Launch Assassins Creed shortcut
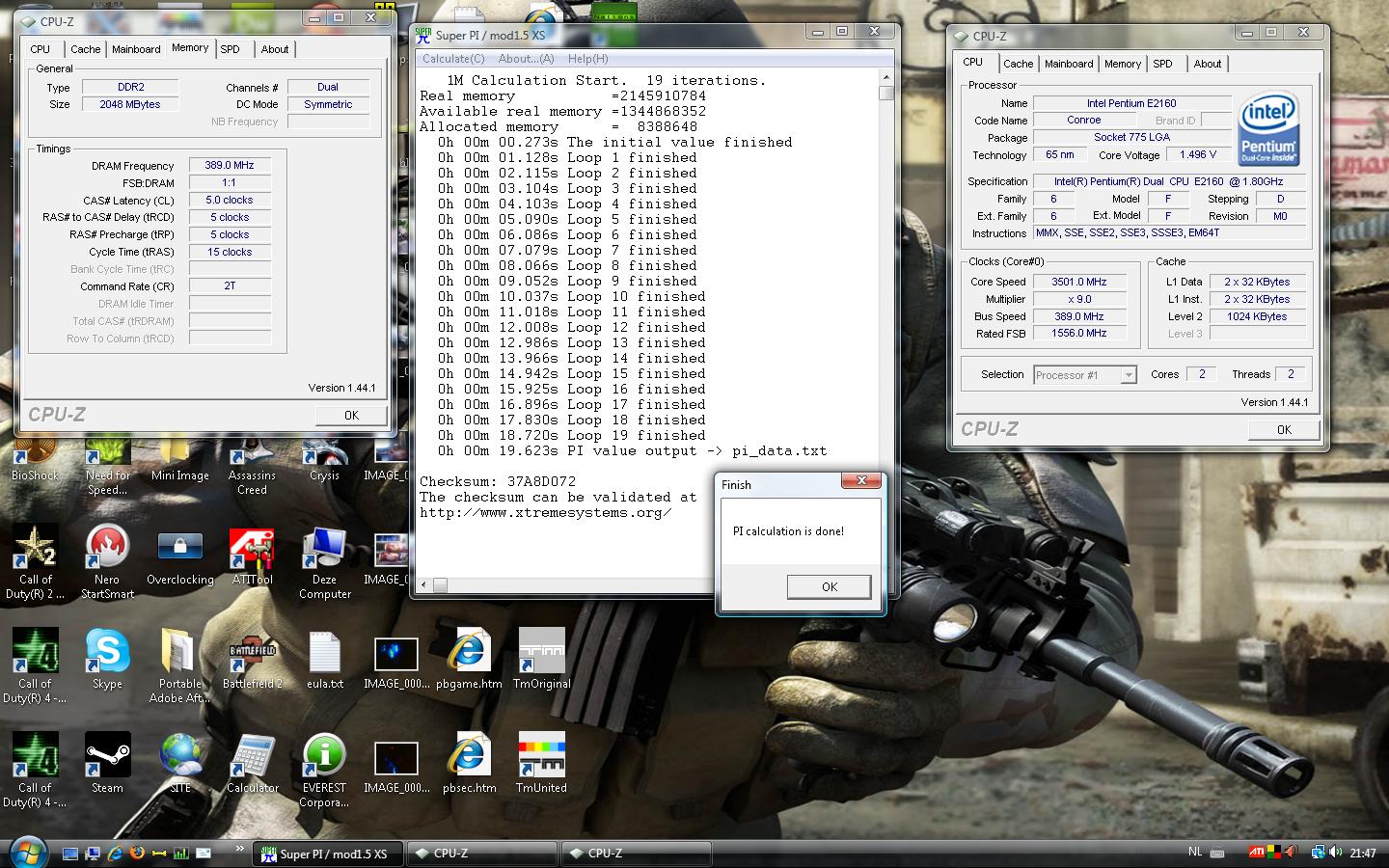The image size is (1389, 868). (252, 463)
